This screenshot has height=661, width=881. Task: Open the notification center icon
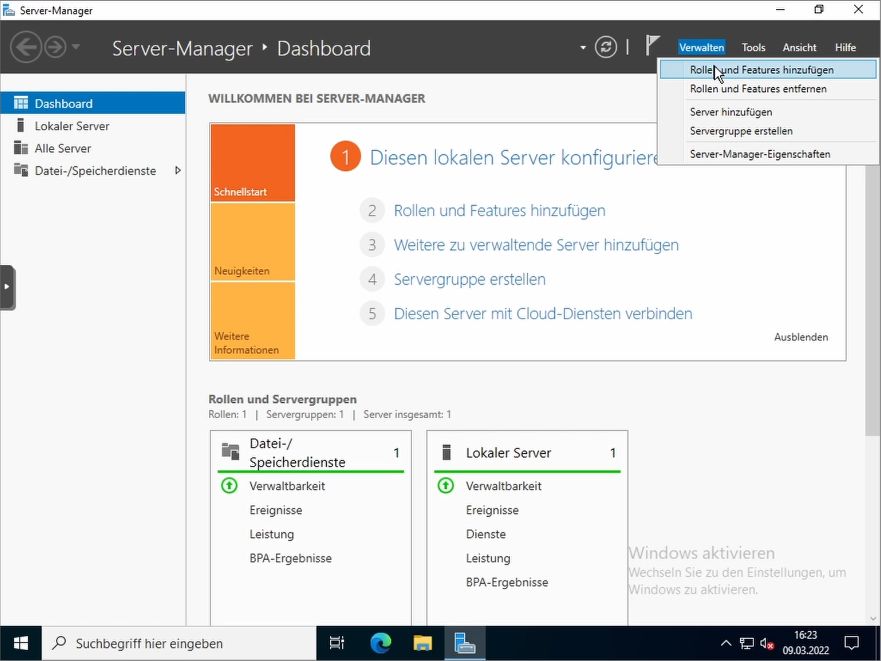point(852,643)
